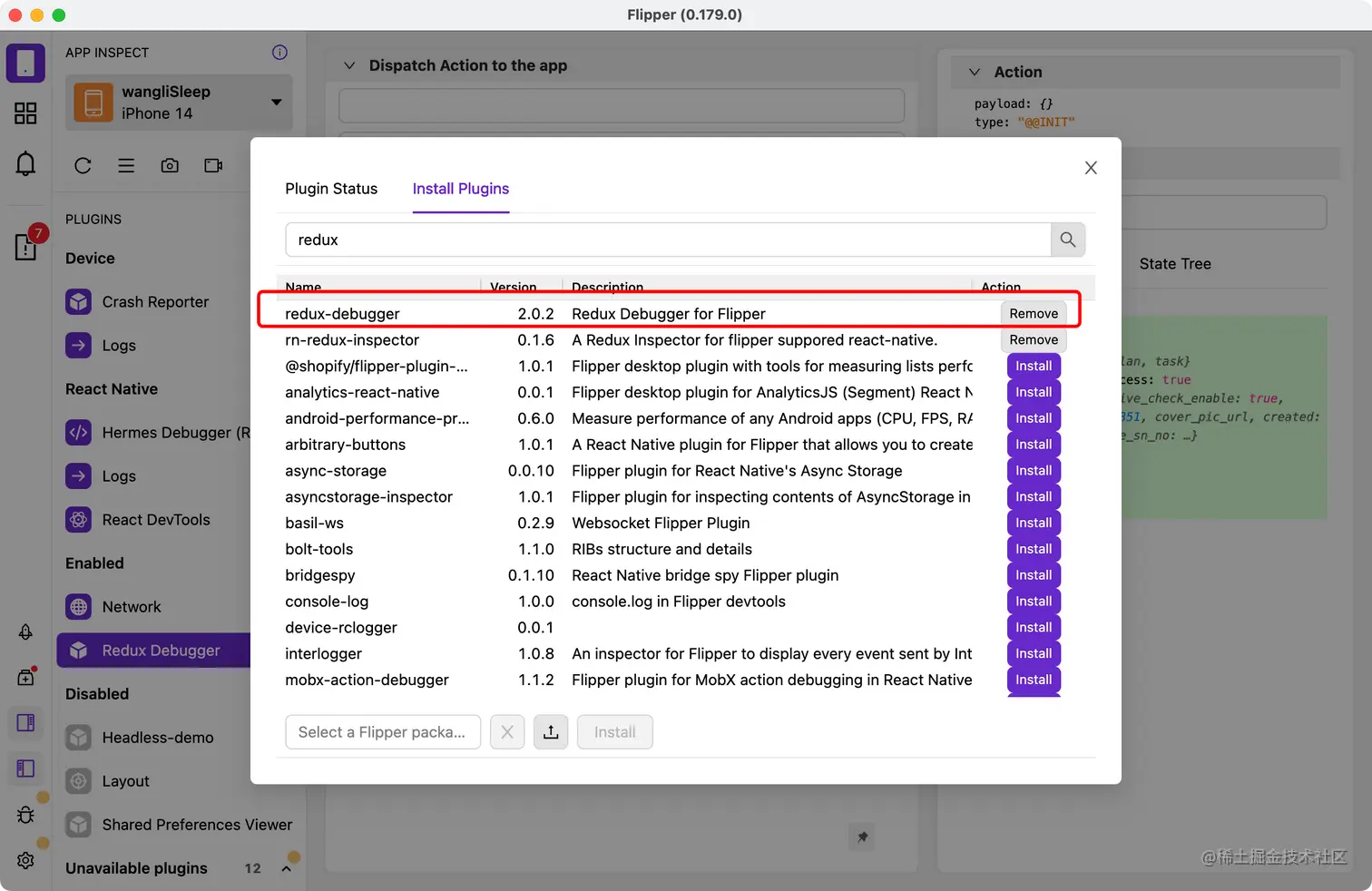The width and height of the screenshot is (1372, 891).
Task: Start video recording with the camcorder icon
Action: coord(213,165)
